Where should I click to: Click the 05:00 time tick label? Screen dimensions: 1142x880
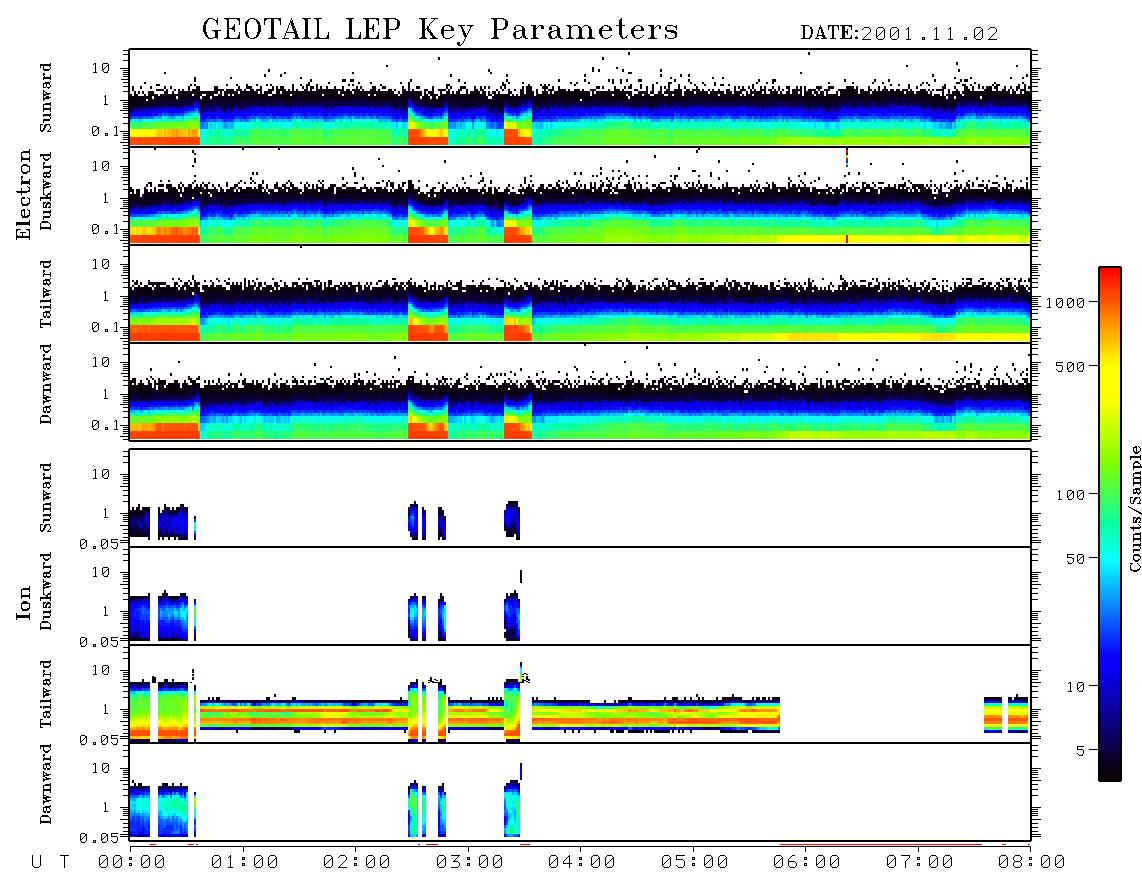coord(695,863)
